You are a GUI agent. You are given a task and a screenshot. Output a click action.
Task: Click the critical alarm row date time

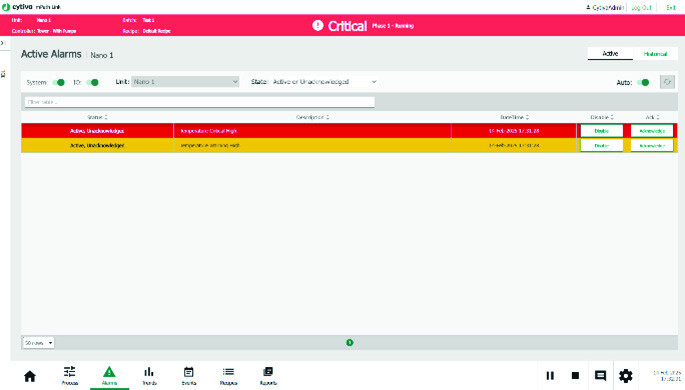[x=514, y=131]
